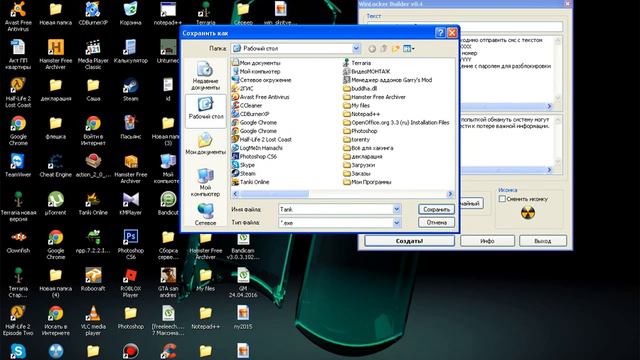
Task: Select the OpenOffice.org 3.3 Installation Files folder
Action: tap(396, 122)
